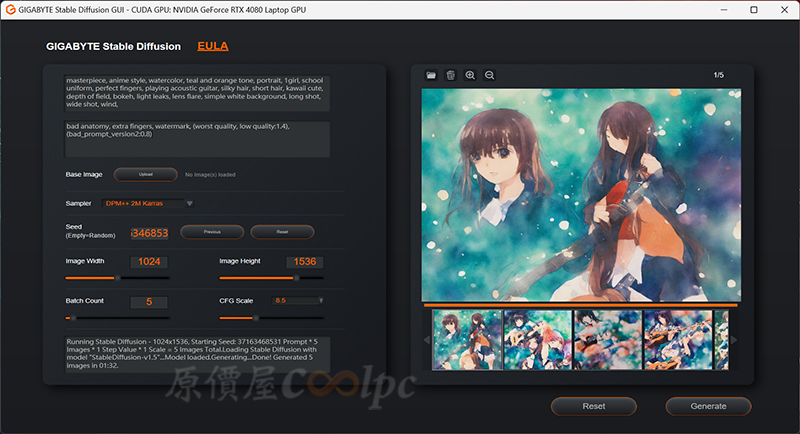The height and width of the screenshot is (434, 800).
Task: Close the Stable Diffusion GUI window
Action: coord(784,10)
